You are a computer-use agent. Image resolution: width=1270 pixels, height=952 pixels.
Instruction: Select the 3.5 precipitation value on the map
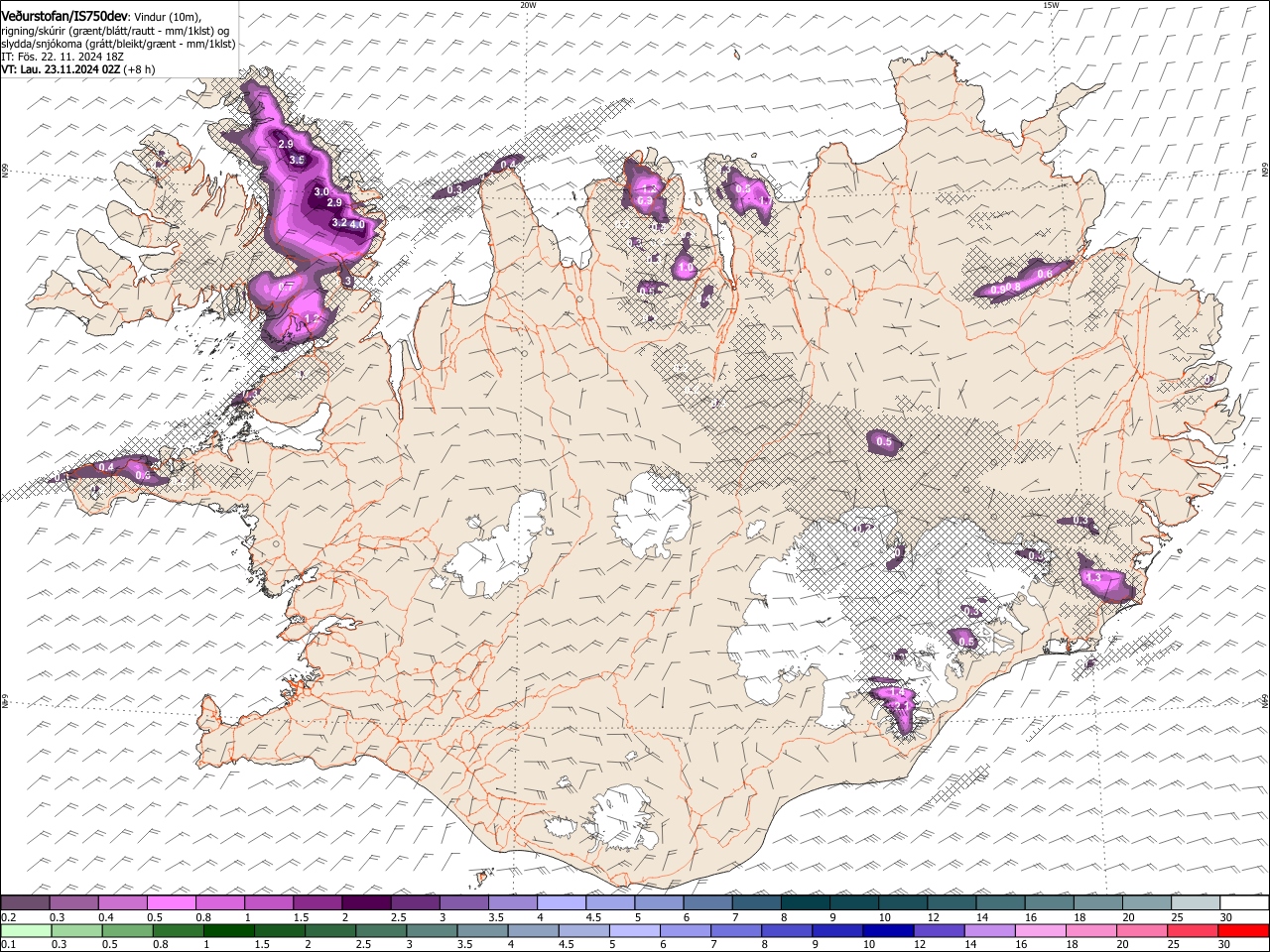pyautogui.click(x=296, y=160)
